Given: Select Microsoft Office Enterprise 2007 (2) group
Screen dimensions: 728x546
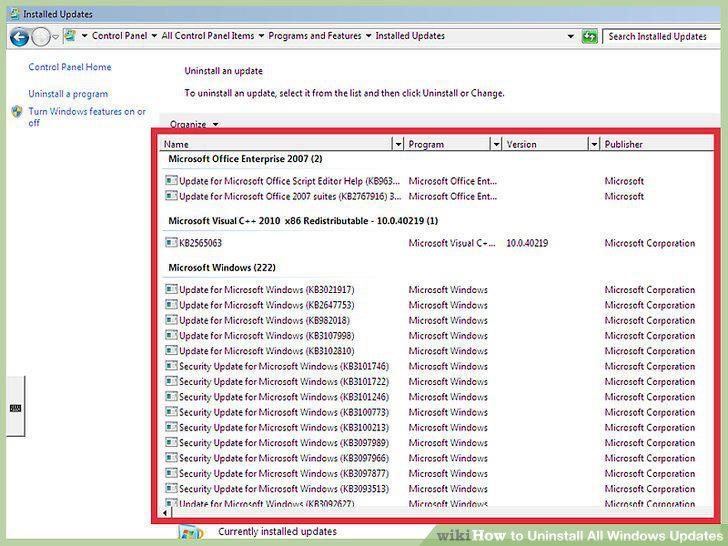Looking at the screenshot, I should tap(245, 159).
